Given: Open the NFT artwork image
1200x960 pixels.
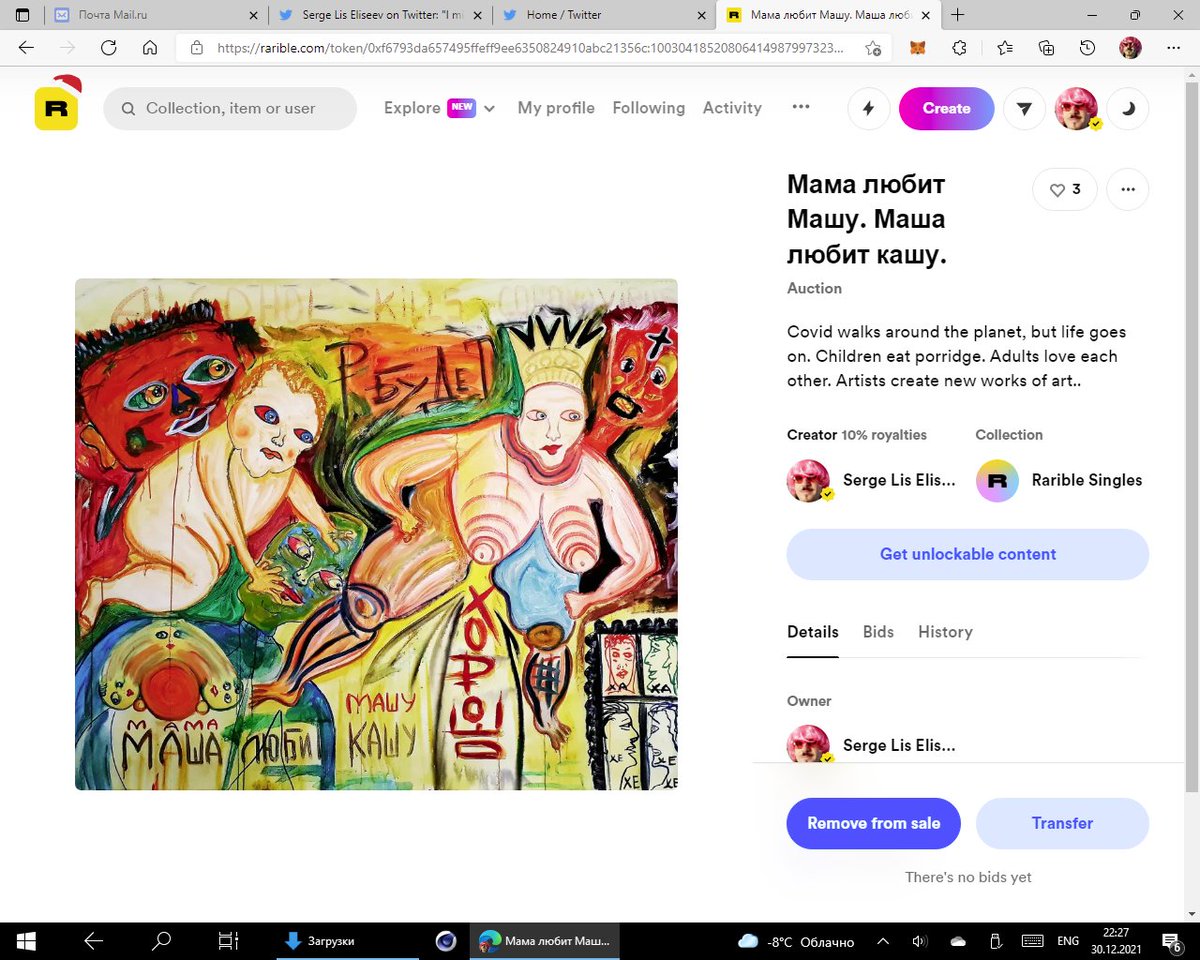Looking at the screenshot, I should click(376, 534).
